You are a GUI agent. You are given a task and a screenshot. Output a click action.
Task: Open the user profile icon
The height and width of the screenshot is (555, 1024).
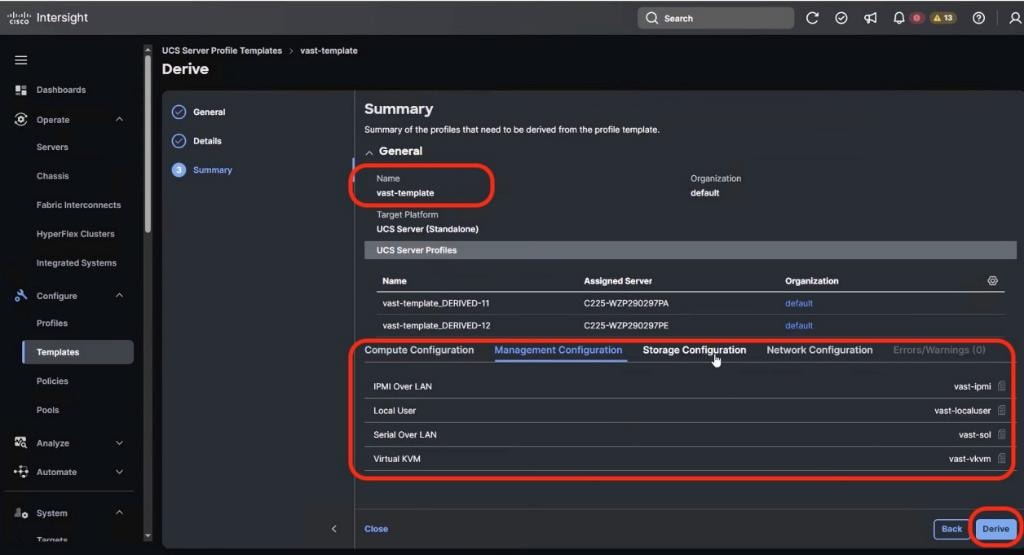pyautogui.click(x=1015, y=18)
